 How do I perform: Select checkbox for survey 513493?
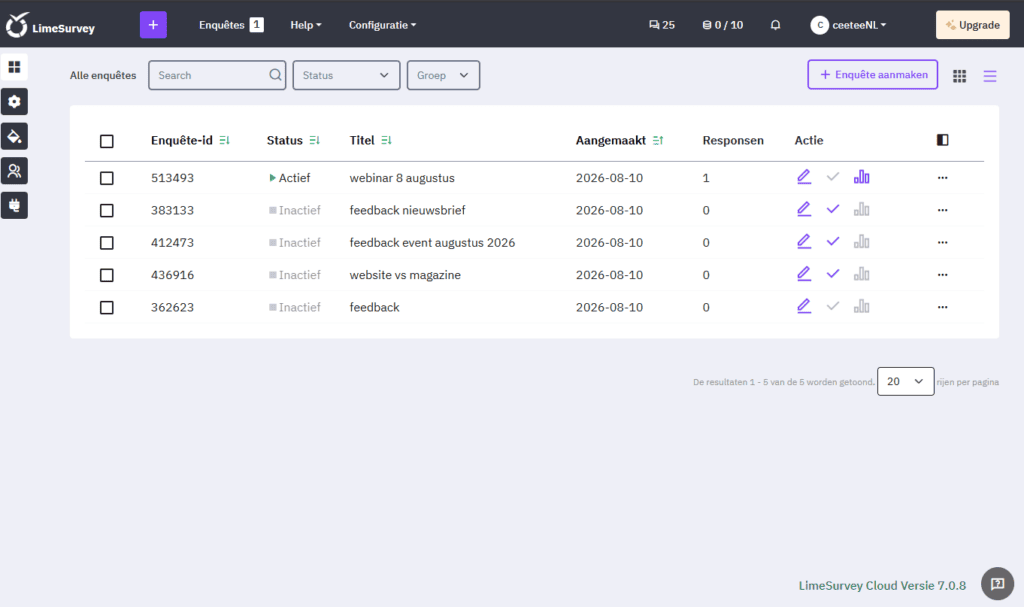106,178
